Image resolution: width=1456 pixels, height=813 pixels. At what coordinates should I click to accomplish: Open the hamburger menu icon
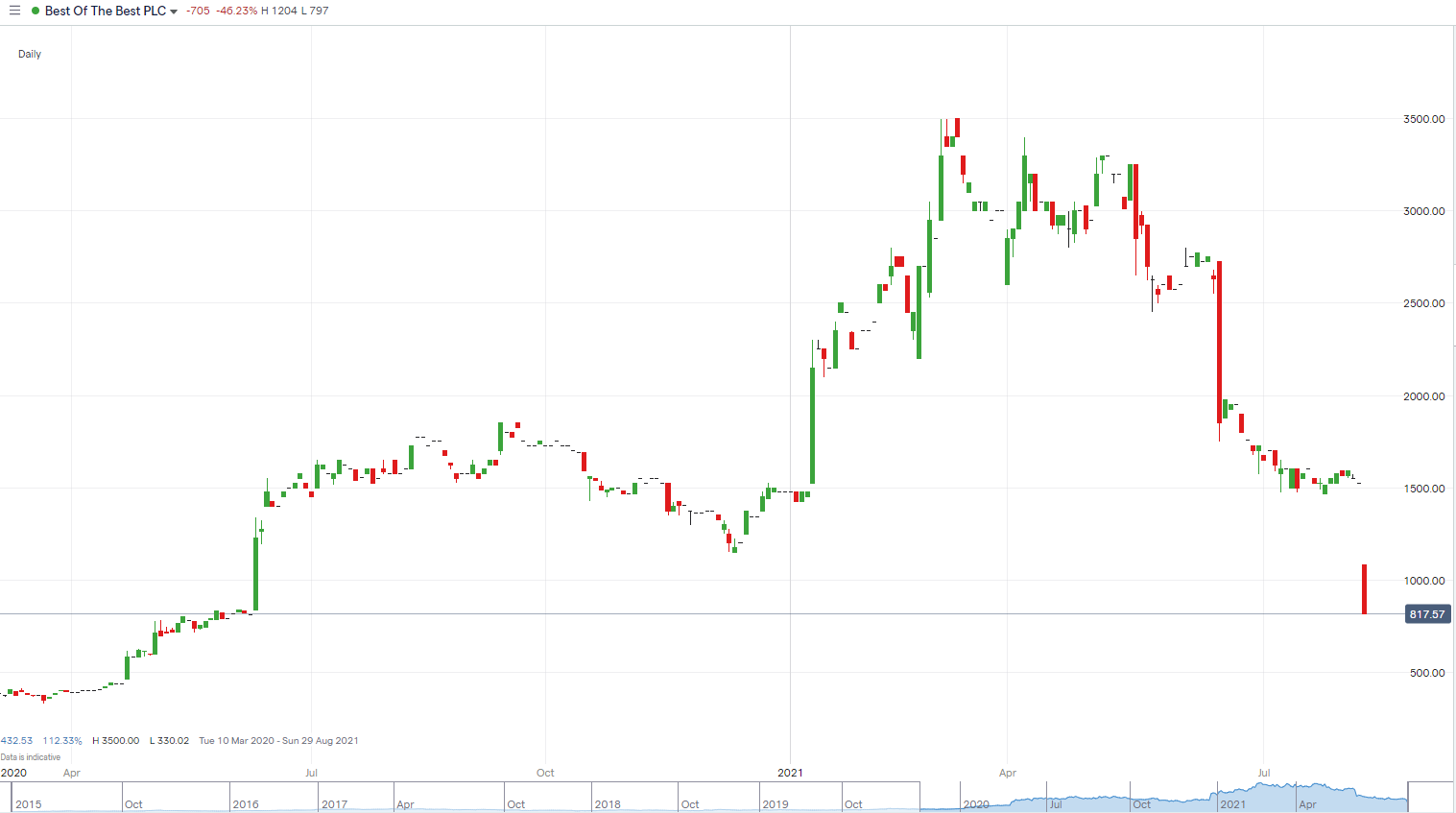14,11
